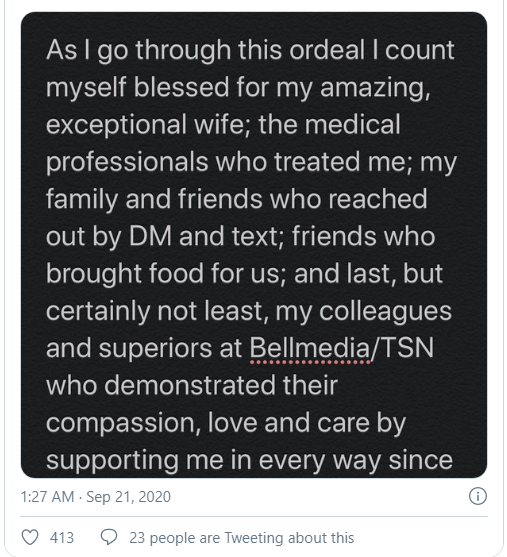Screen dimensions: 507x557
Task: Click 'family and friends who reached' line
Action: coord(237,199)
